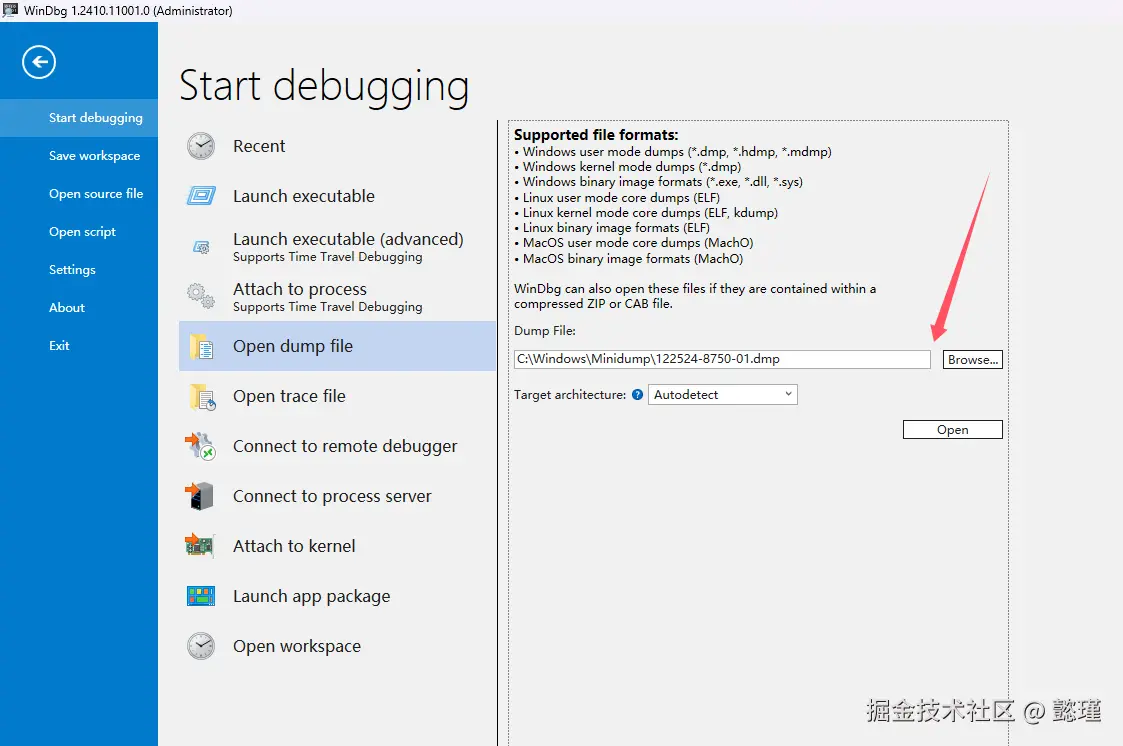Screen dimensions: 1123x746
Task: Select Launch executable (advanced) label
Action: (348, 239)
